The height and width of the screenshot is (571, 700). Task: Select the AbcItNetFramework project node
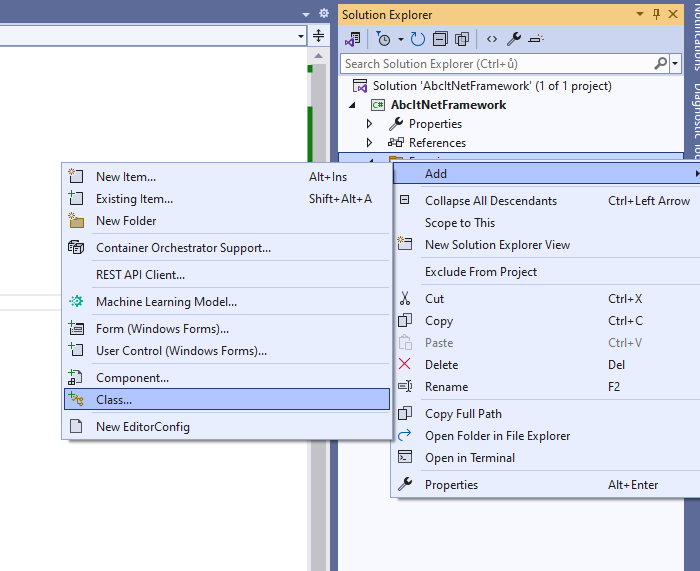click(448, 105)
